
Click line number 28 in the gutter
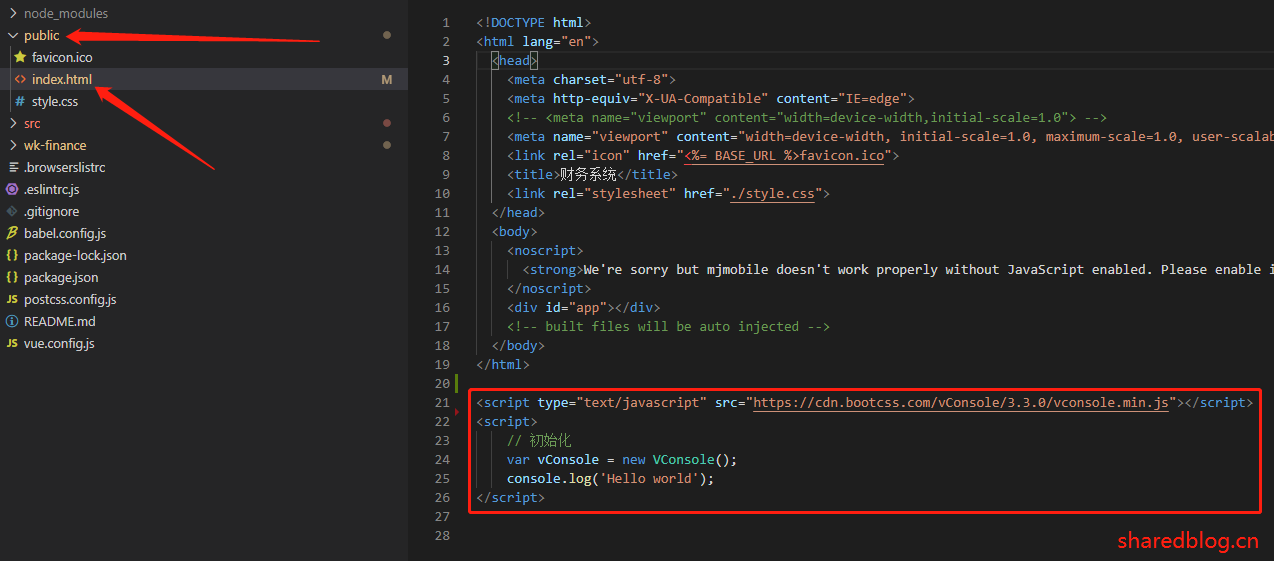pos(443,535)
